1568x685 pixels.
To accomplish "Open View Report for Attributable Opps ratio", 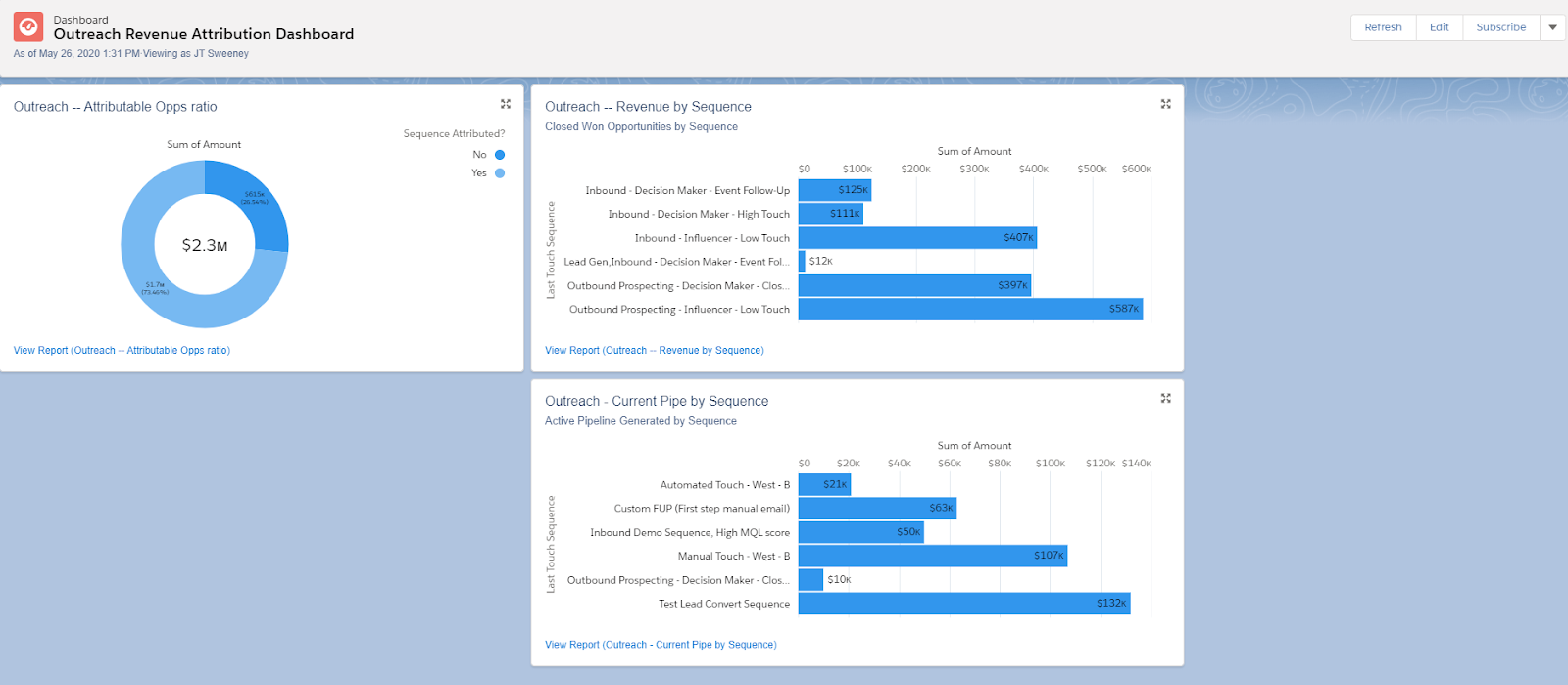I will pos(122,350).
